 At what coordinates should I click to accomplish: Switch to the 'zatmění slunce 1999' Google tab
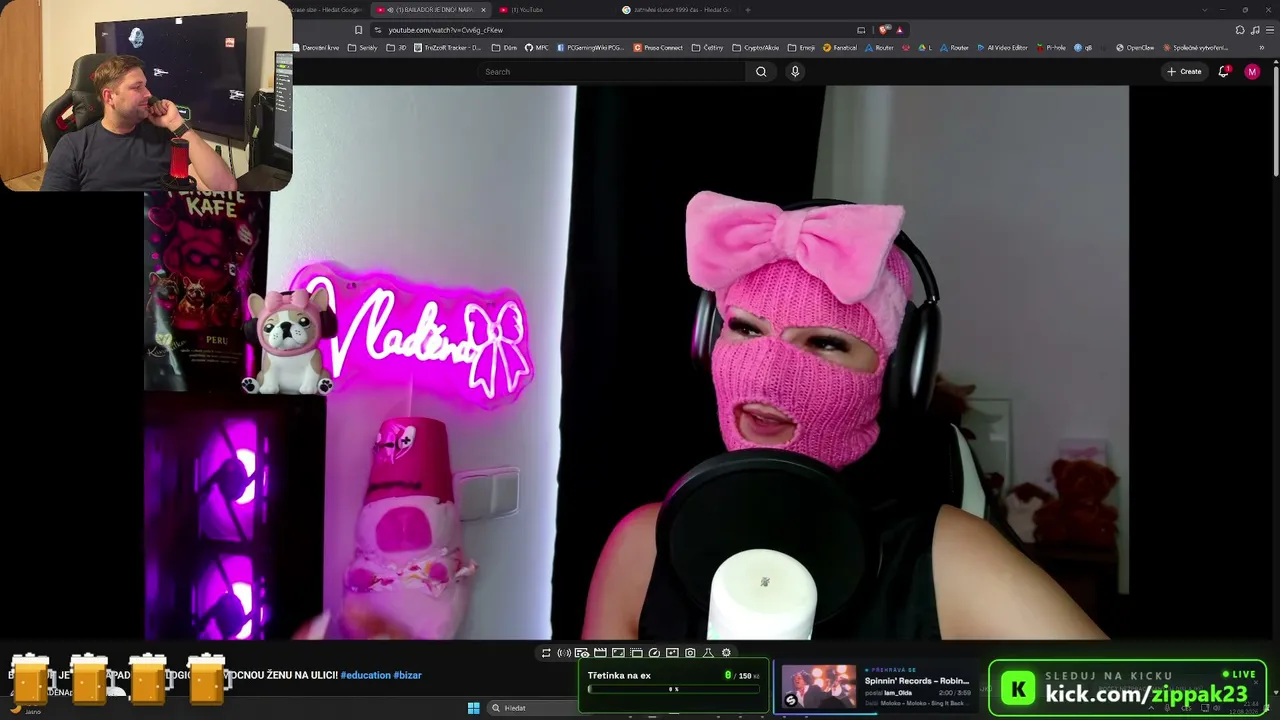point(680,10)
